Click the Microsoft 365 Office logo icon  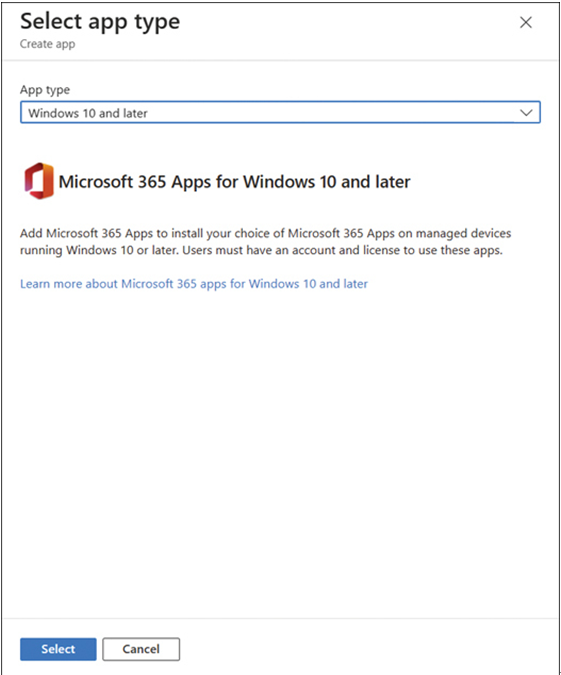click(39, 181)
